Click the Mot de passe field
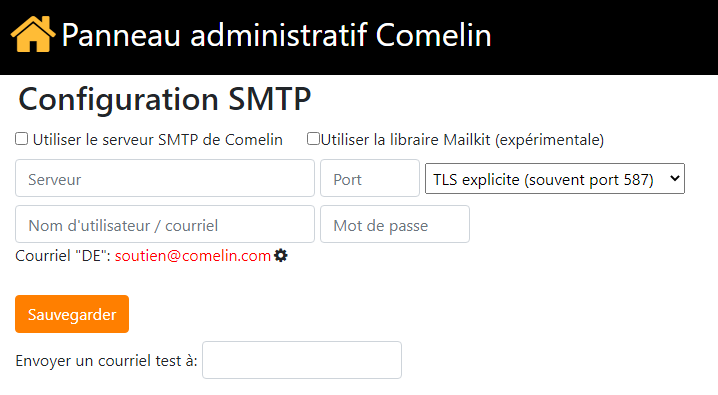 (x=395, y=224)
